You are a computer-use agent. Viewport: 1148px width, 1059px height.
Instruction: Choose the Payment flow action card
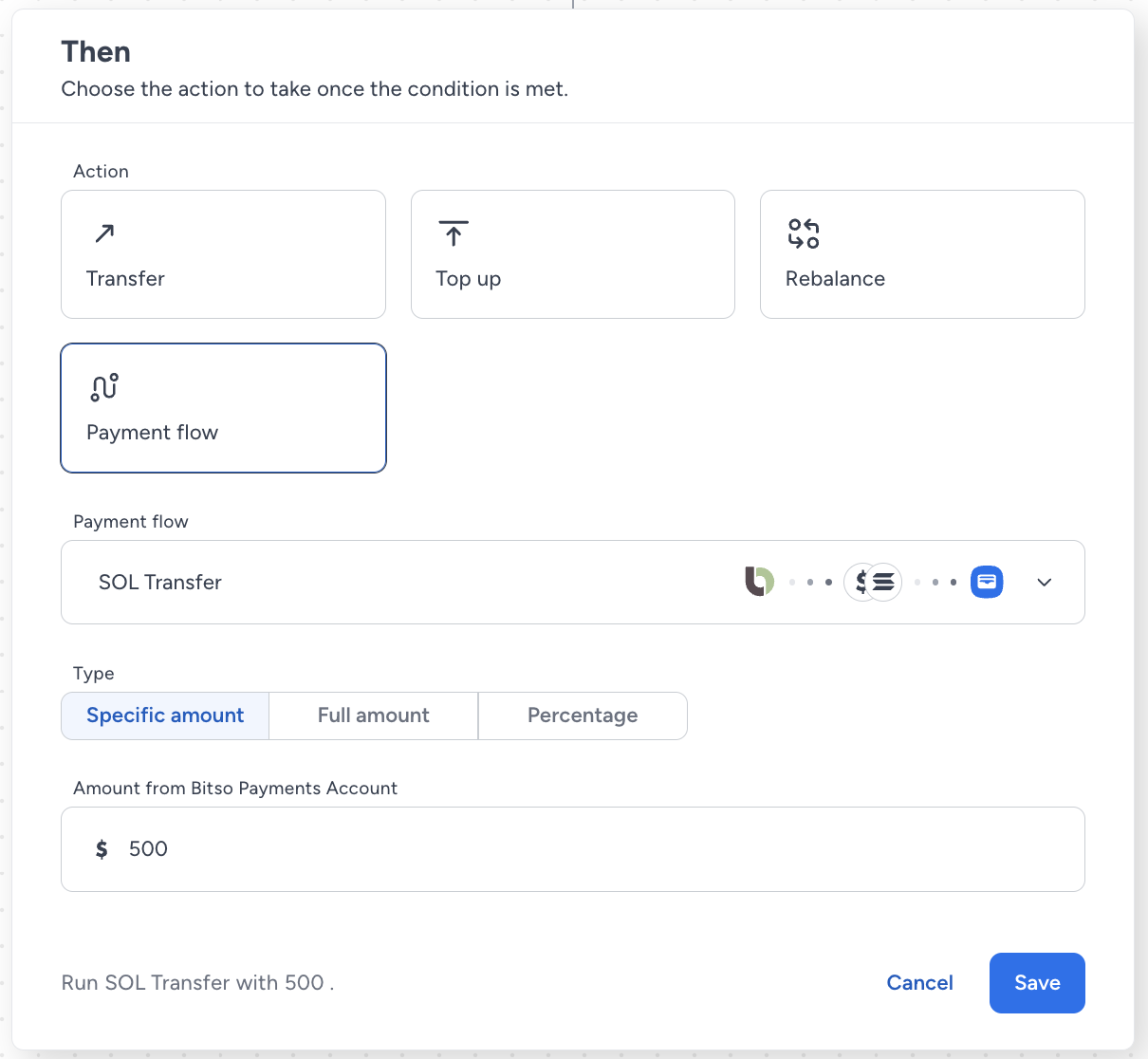[223, 408]
